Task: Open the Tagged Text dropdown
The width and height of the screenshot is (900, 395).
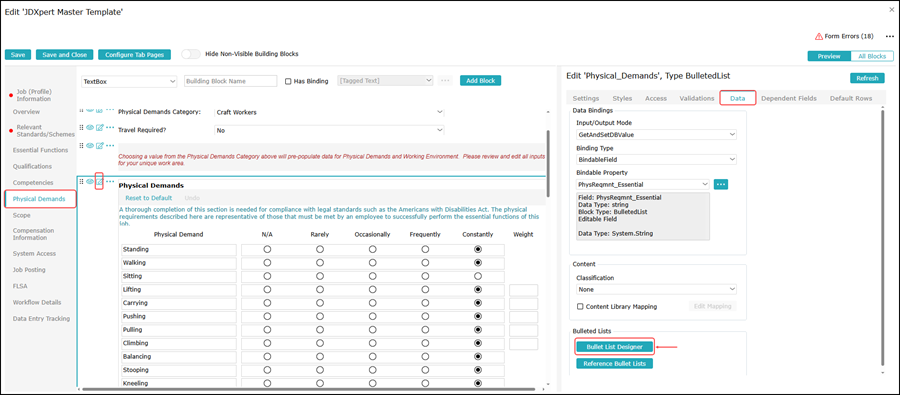Action: [x=386, y=81]
